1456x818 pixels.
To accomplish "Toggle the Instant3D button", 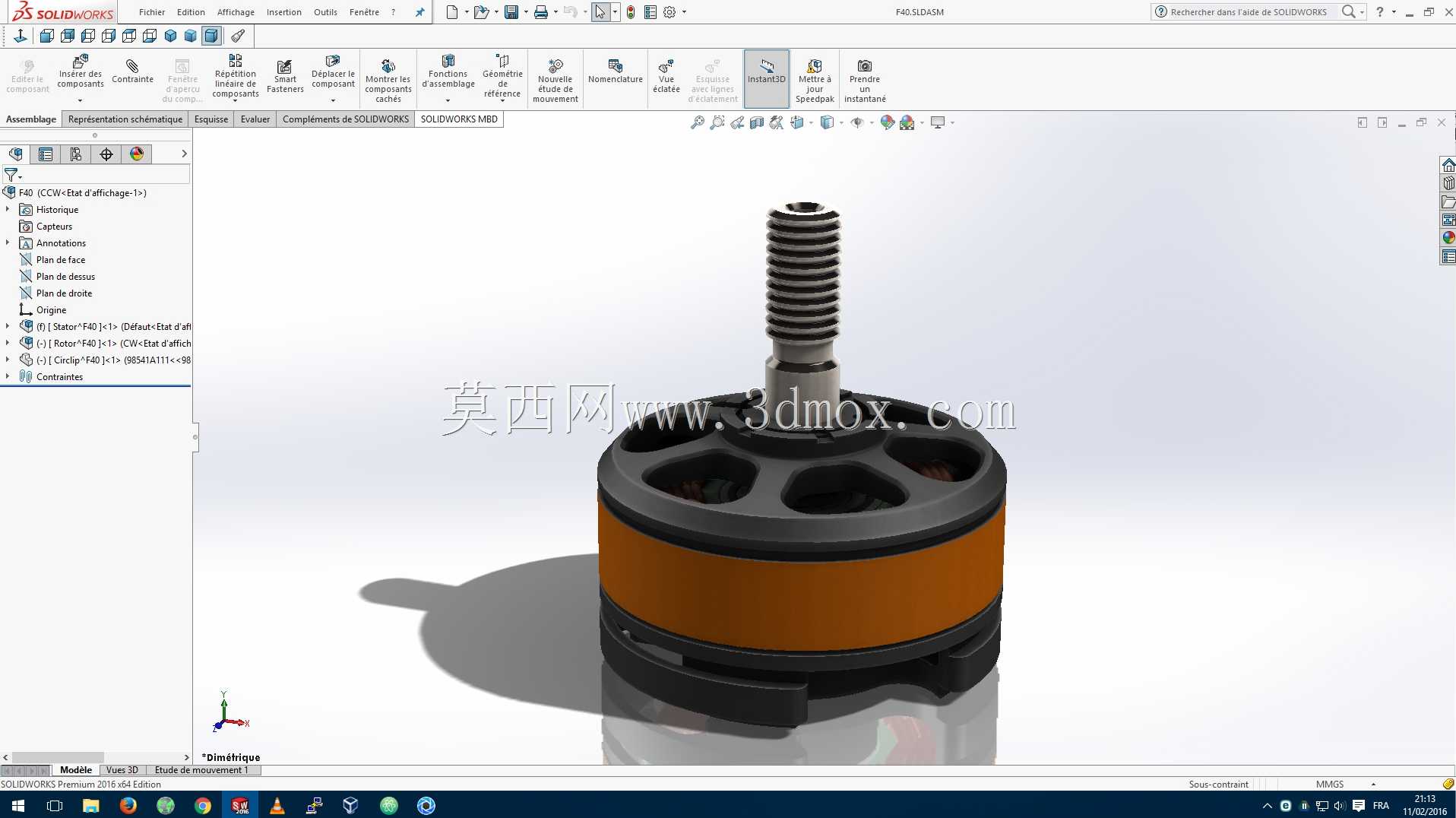I will tap(767, 78).
